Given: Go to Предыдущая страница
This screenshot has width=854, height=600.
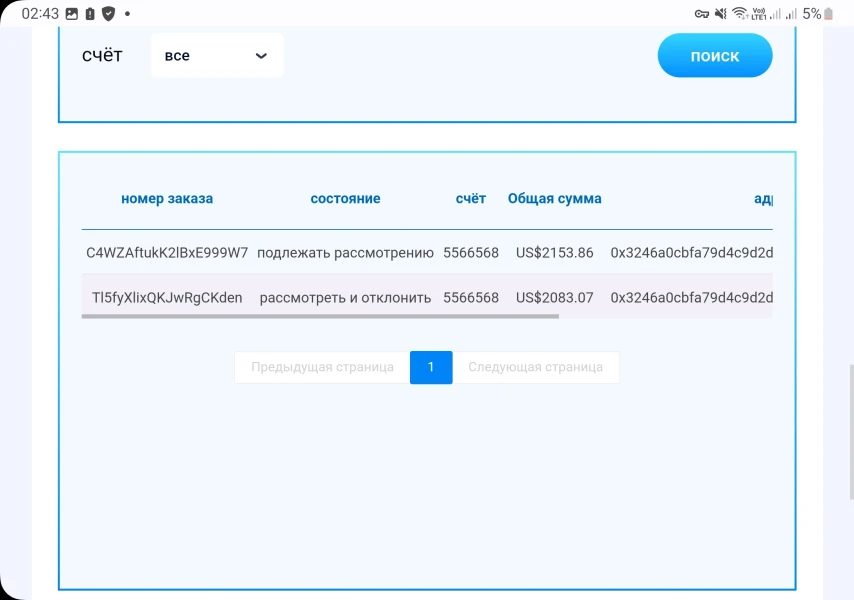Looking at the screenshot, I should [x=322, y=367].
